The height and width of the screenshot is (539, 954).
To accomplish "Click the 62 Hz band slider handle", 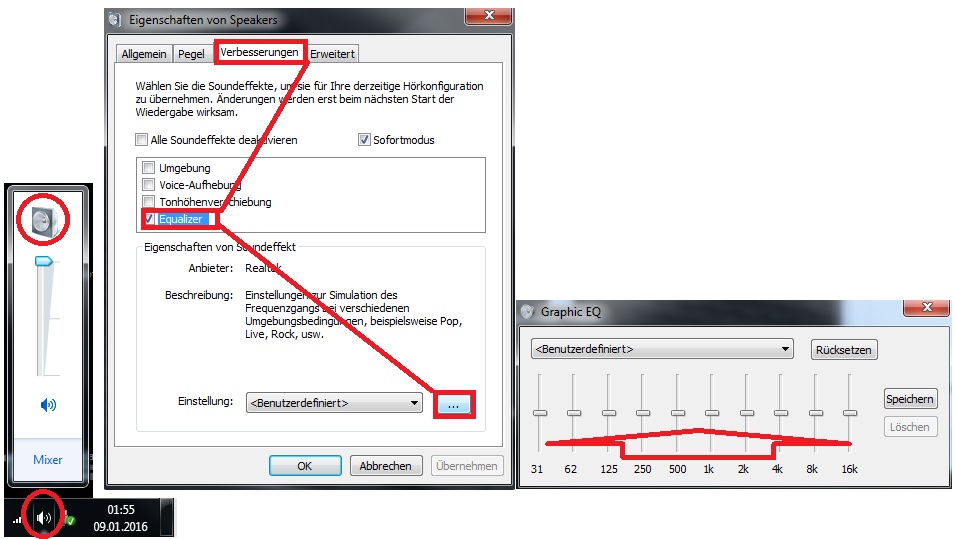I will 574,413.
